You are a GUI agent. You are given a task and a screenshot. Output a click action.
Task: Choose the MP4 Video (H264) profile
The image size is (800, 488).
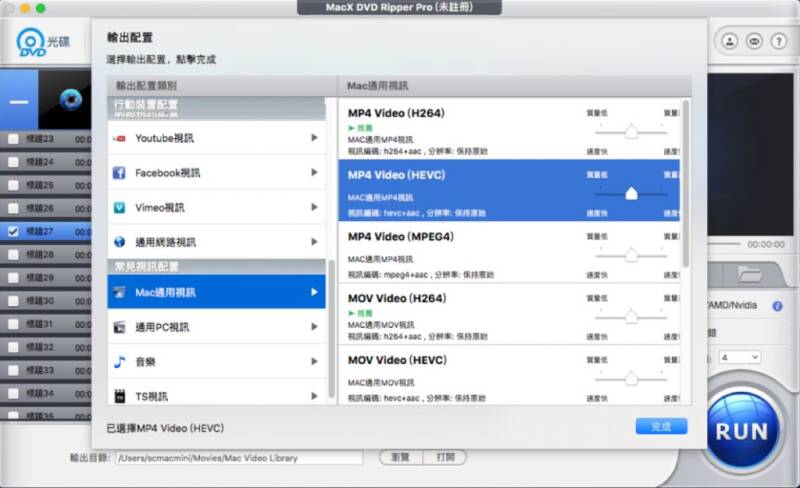tap(509, 129)
